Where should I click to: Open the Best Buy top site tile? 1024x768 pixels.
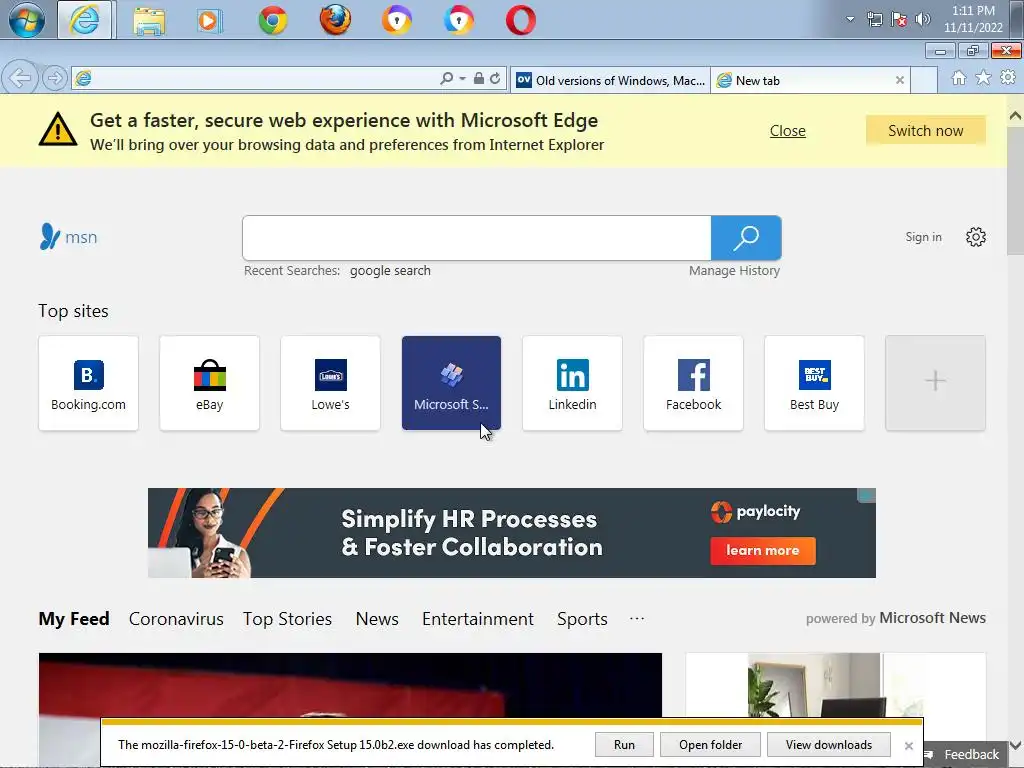(x=814, y=383)
